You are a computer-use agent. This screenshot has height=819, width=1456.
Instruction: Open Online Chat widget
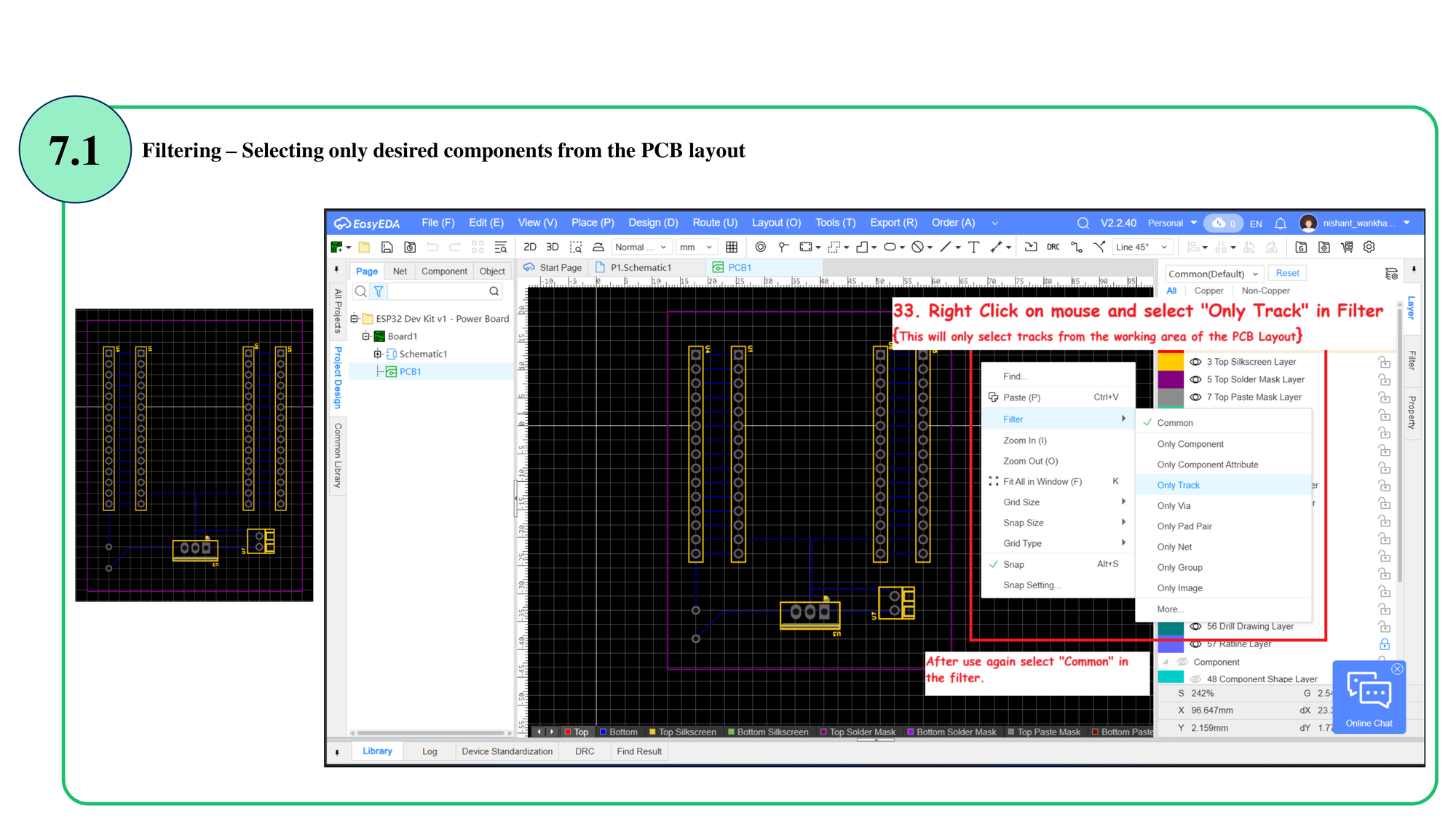(x=1369, y=697)
